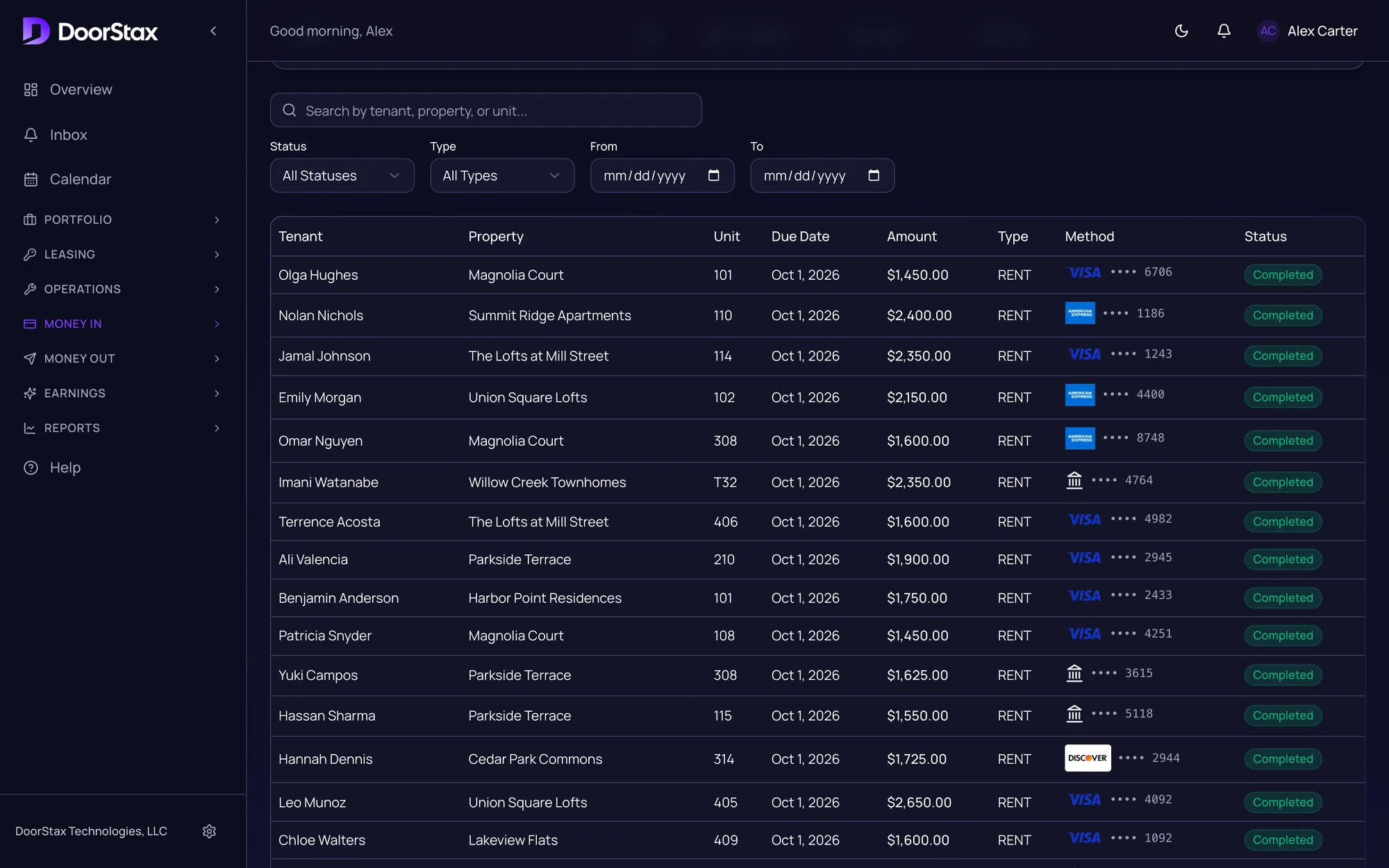Expand the Earnings section

point(123,393)
